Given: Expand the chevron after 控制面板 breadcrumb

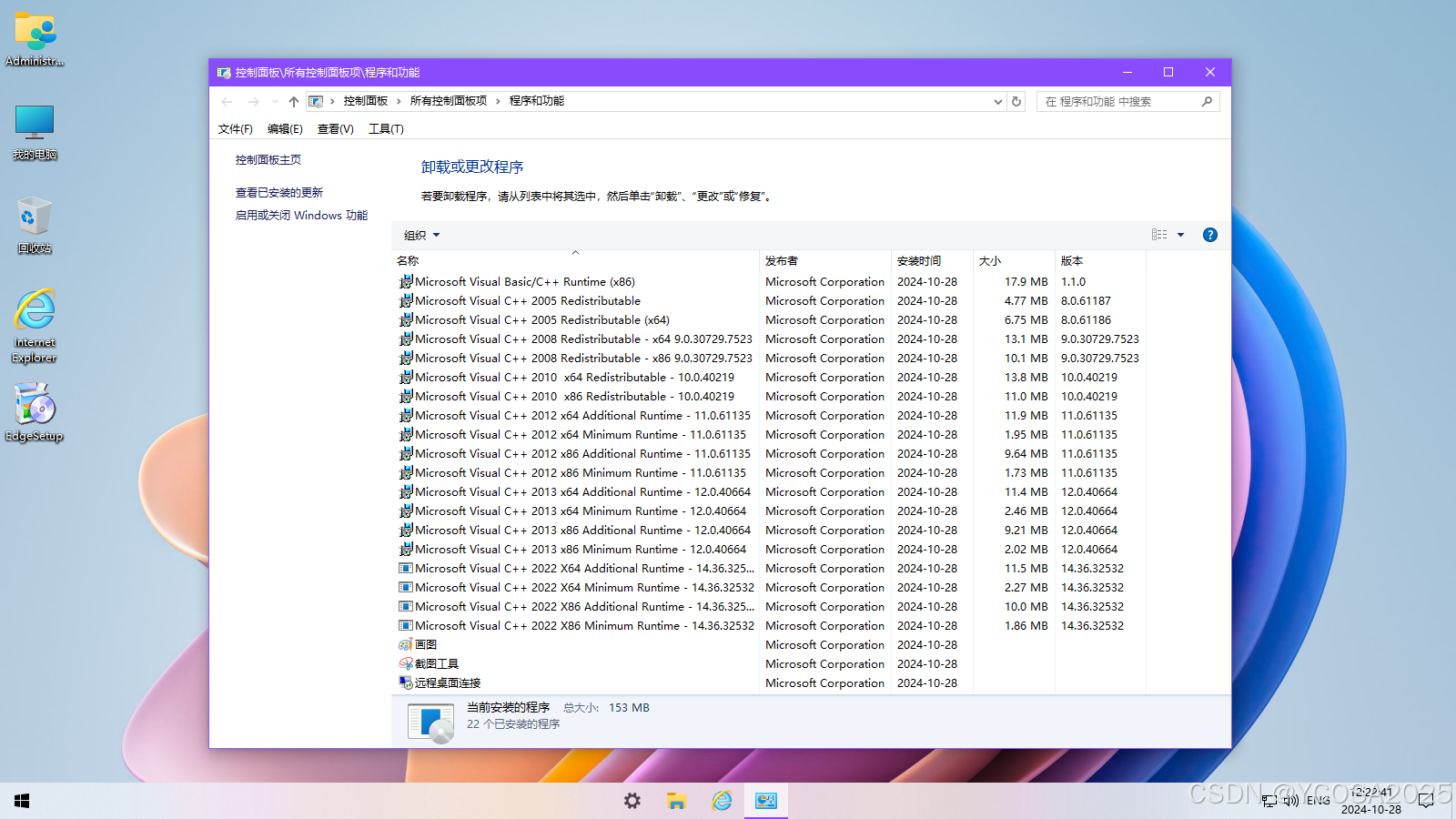Looking at the screenshot, I should point(399,102).
